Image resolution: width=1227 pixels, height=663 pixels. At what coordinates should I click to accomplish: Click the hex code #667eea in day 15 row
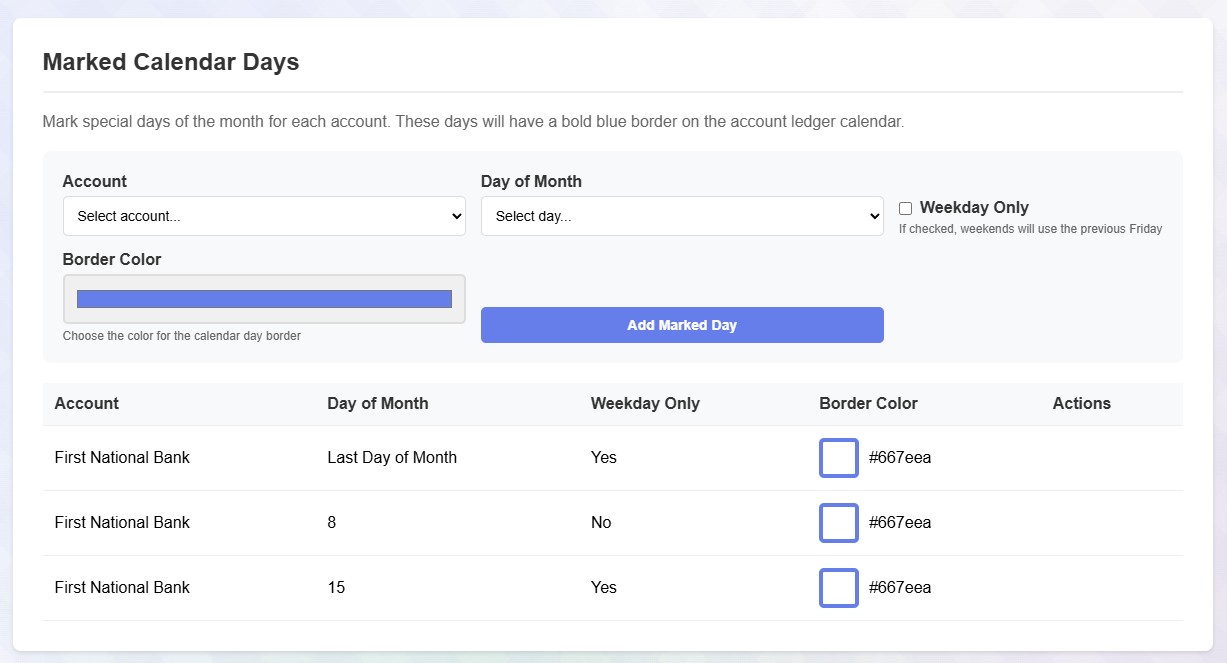900,588
